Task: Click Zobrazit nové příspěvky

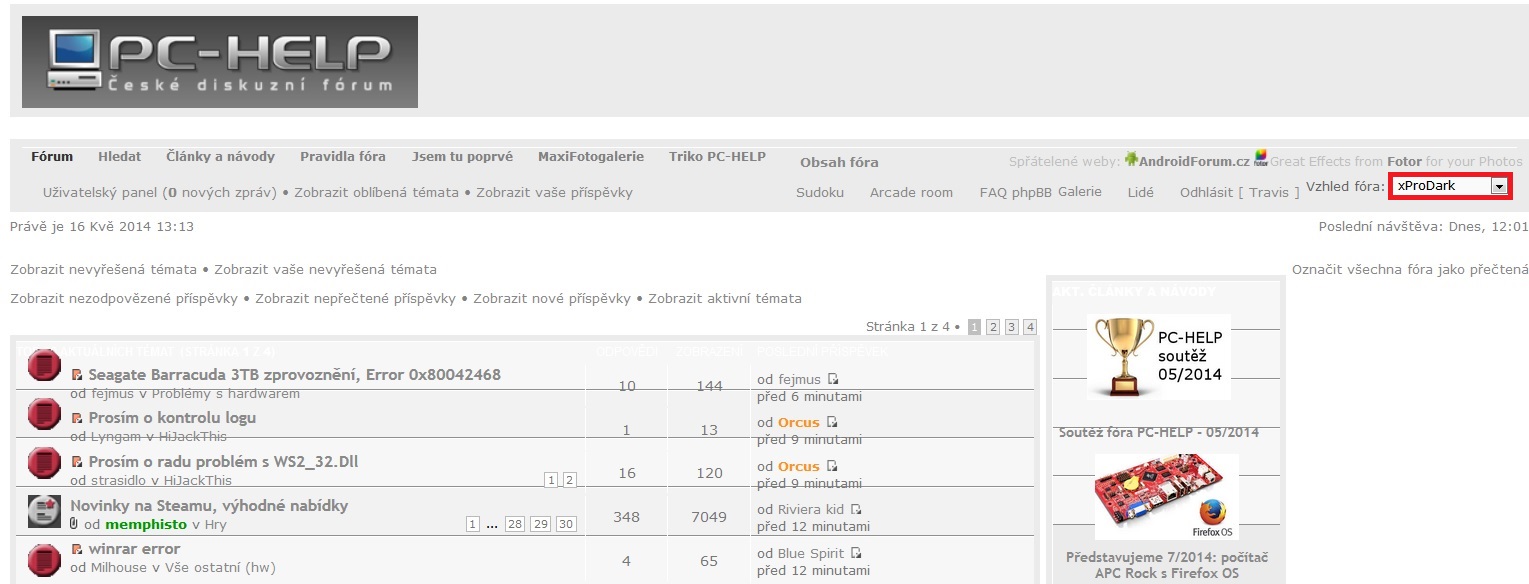Action: click(552, 298)
